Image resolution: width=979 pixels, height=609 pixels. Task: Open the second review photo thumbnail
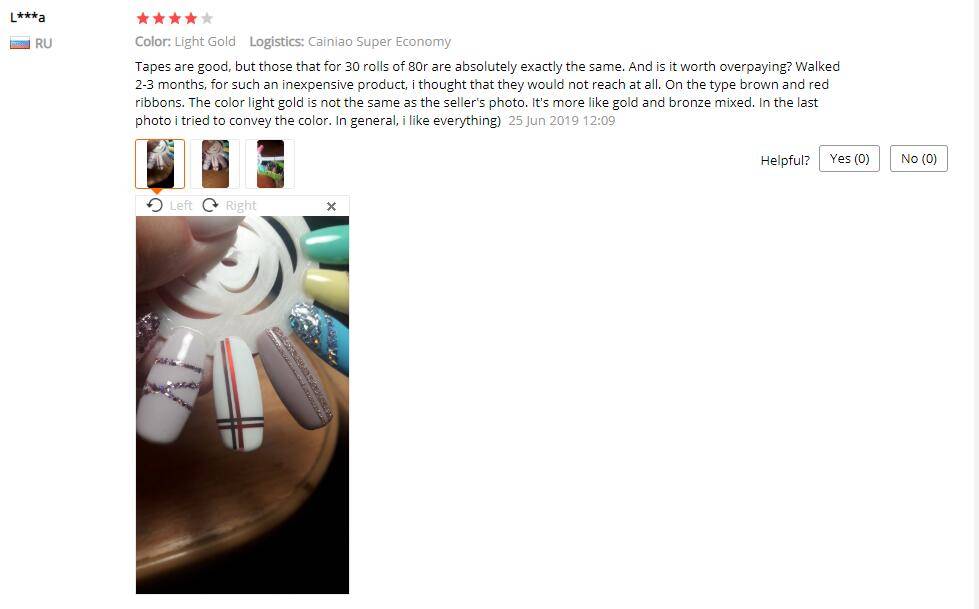(215, 164)
